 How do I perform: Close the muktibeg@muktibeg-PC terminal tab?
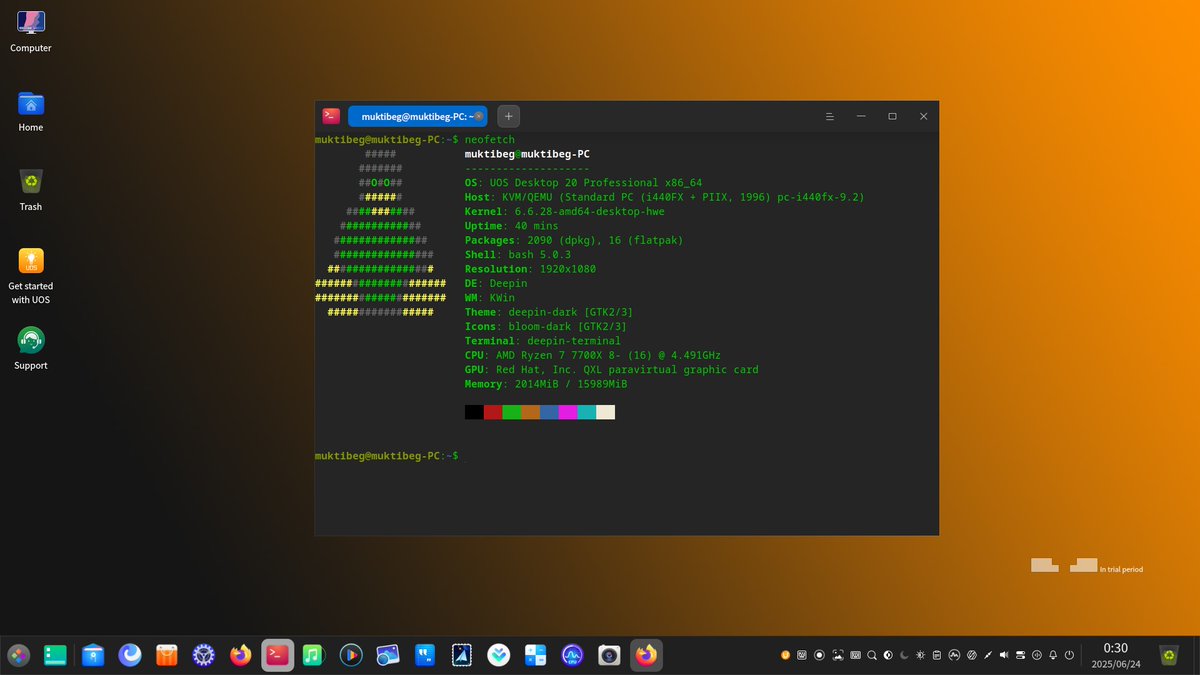478,116
